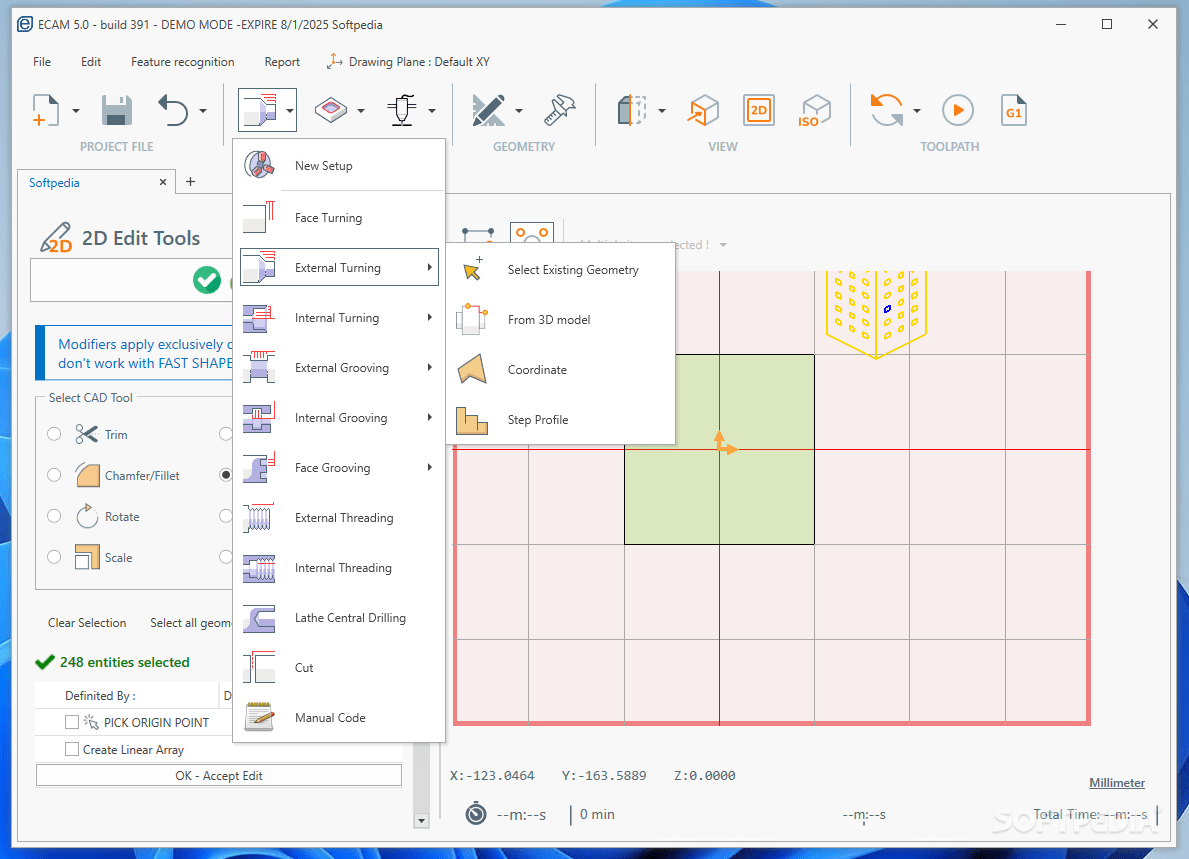Click the geometry pencil-ruler draw icon
This screenshot has height=859, width=1189.
coord(488,111)
